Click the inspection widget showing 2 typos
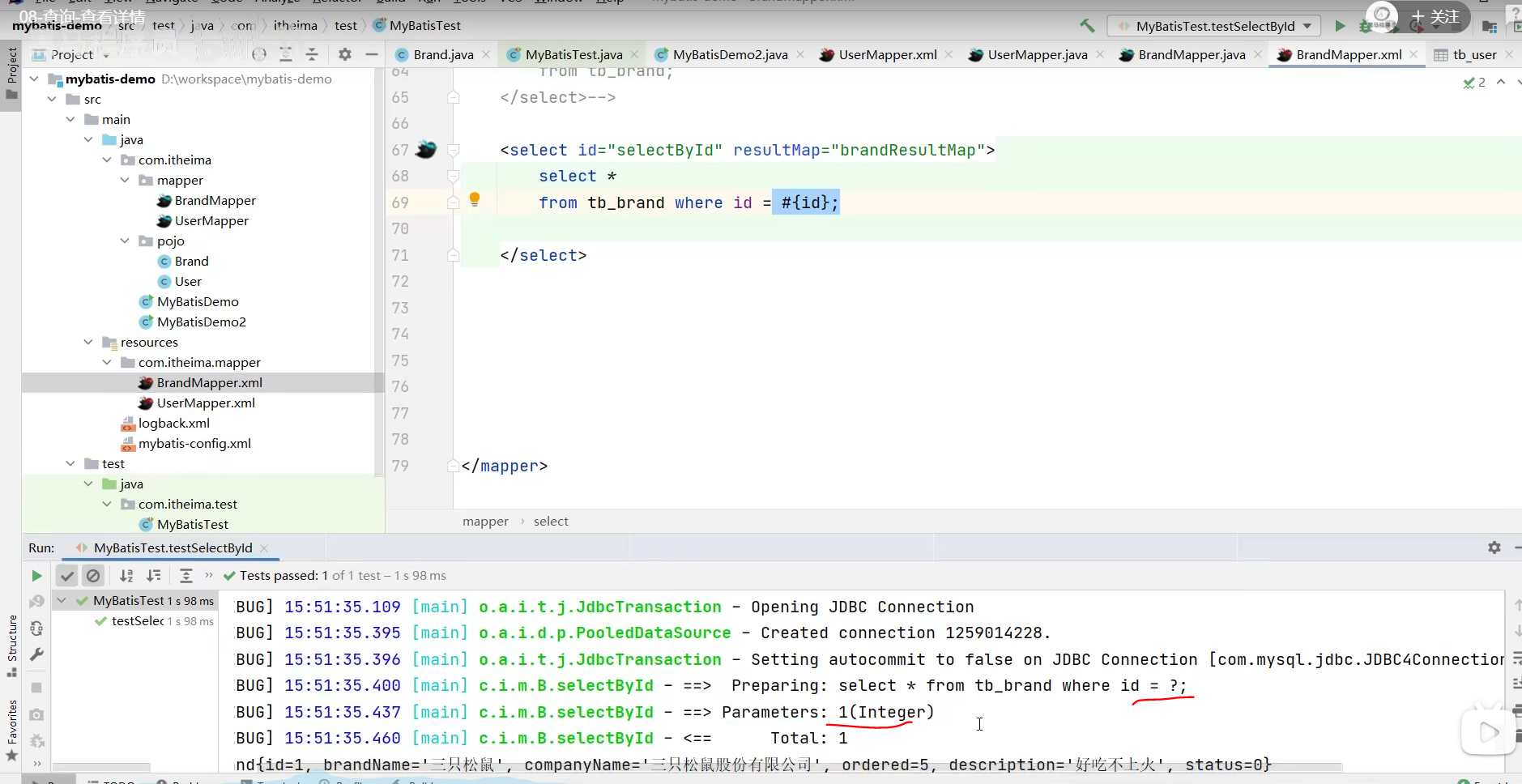The width and height of the screenshot is (1522, 784). click(x=1474, y=82)
